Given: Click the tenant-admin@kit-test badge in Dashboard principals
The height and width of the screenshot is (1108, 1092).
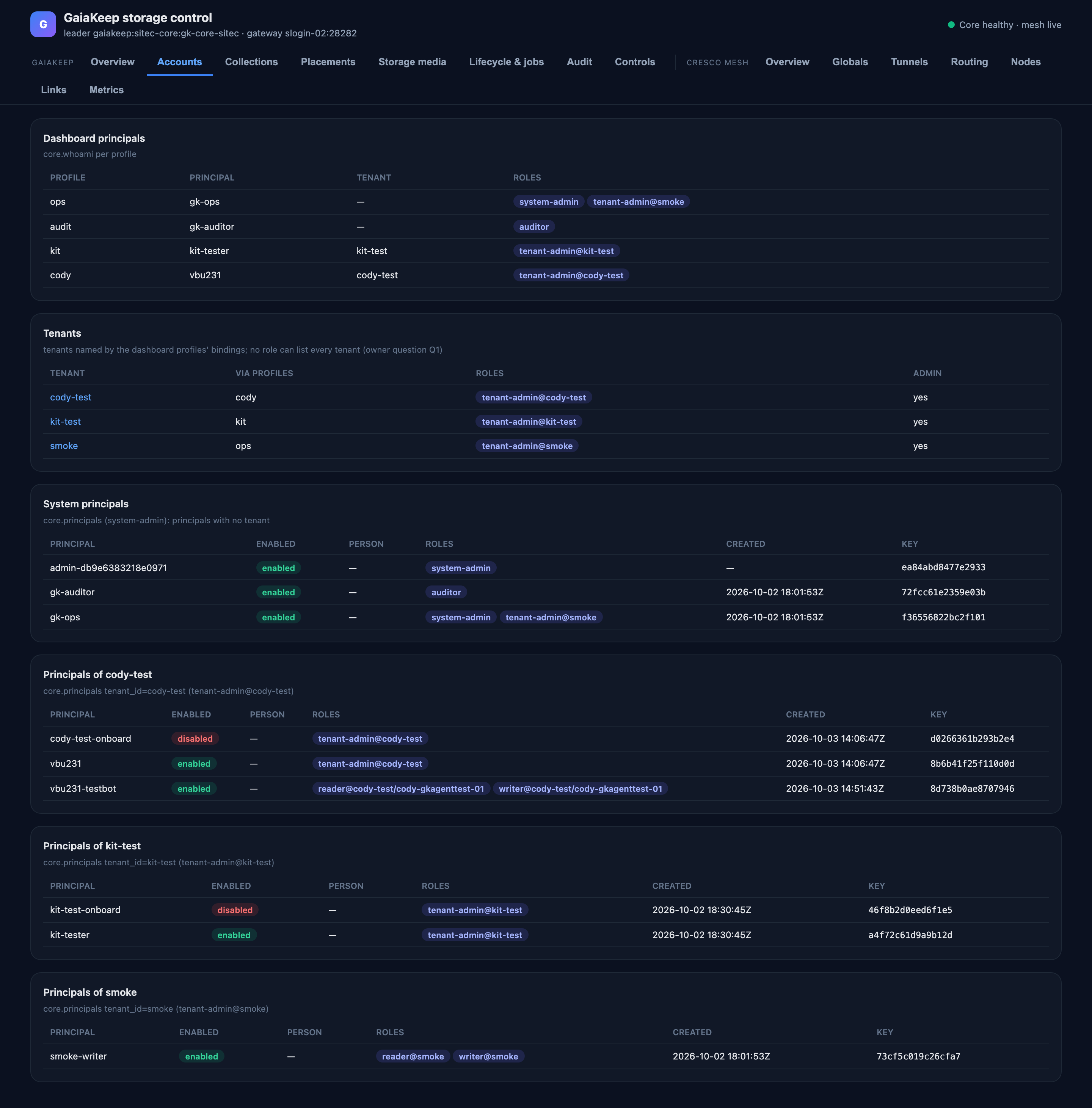Looking at the screenshot, I should click(x=566, y=251).
